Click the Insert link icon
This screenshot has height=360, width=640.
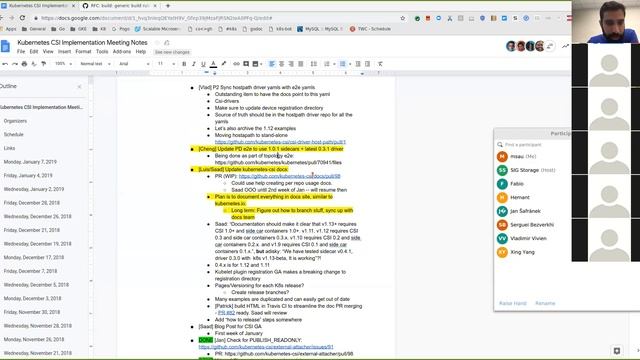236,64
